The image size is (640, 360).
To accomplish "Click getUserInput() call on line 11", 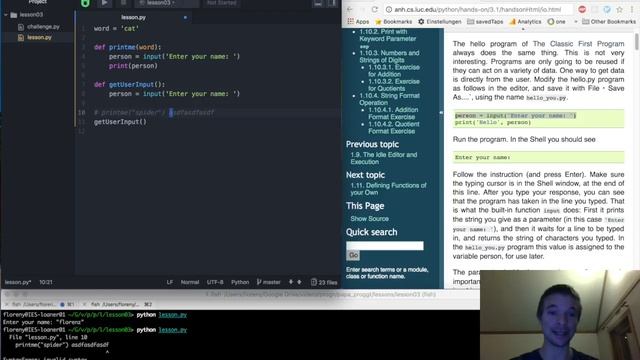I will [x=120, y=122].
